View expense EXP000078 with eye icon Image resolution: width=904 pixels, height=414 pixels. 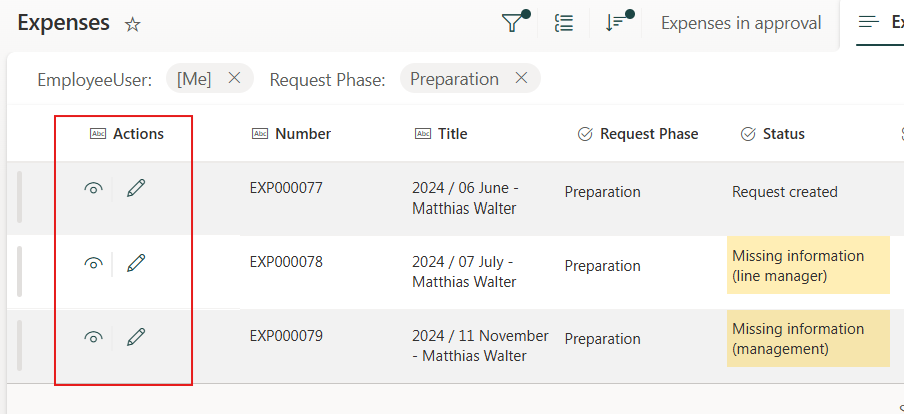(93, 263)
